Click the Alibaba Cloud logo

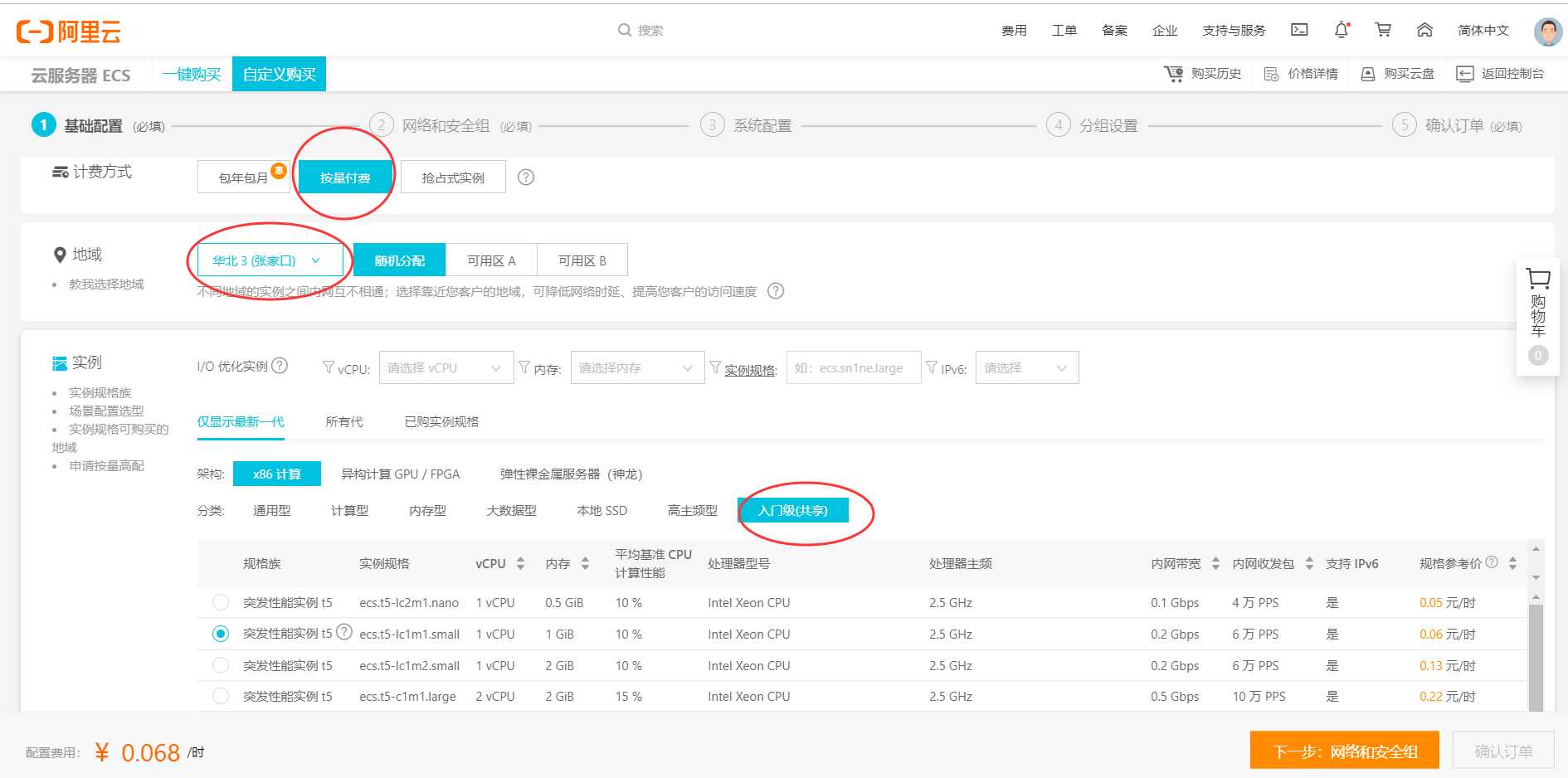[x=69, y=32]
